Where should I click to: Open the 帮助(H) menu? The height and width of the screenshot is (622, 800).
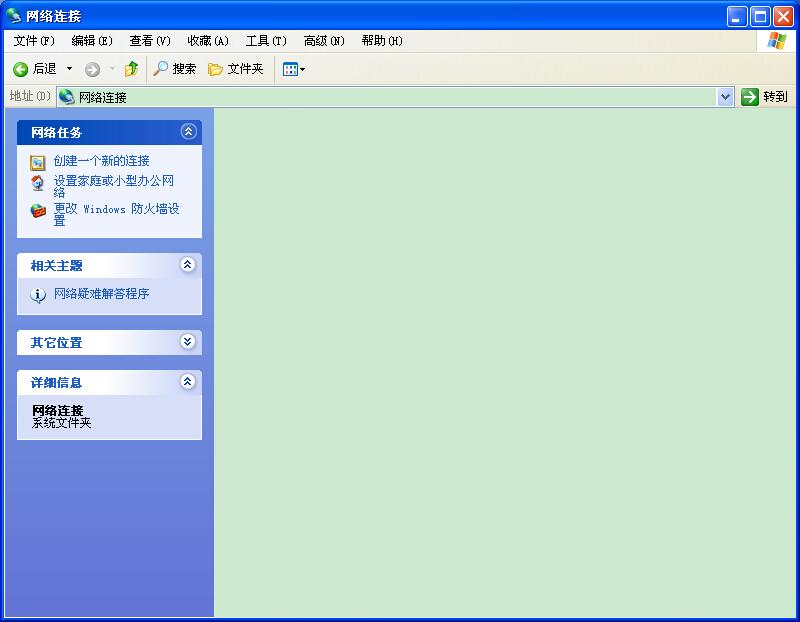382,41
